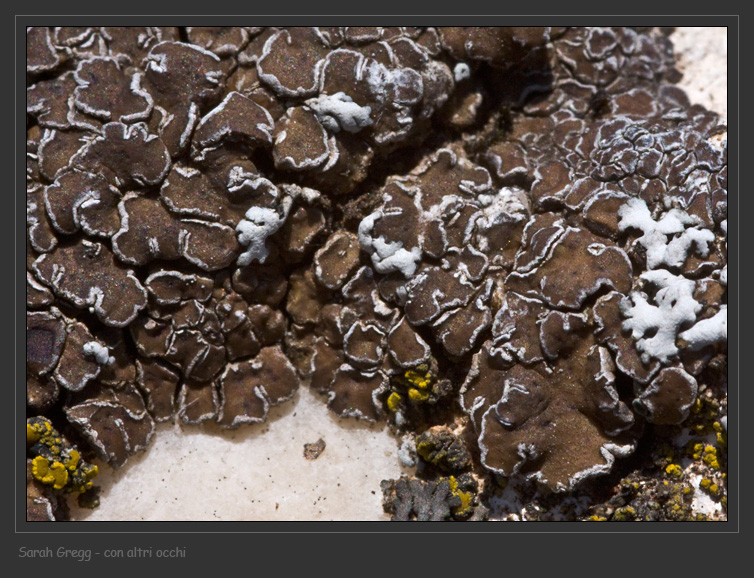This screenshot has width=754, height=578.
Task: Click the bare pale rock at bottom
Action: [x=250, y=470]
